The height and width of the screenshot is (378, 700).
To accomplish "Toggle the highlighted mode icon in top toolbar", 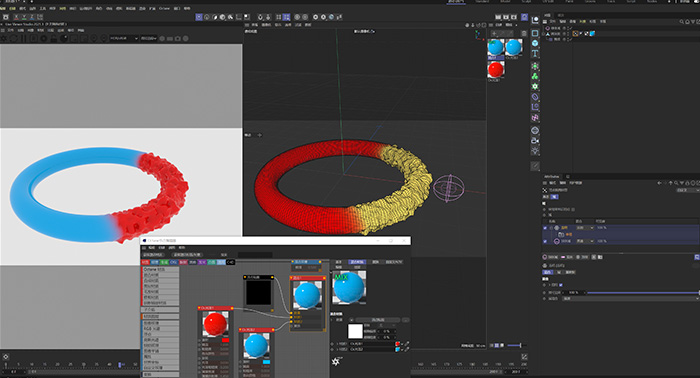I will coord(199,17).
